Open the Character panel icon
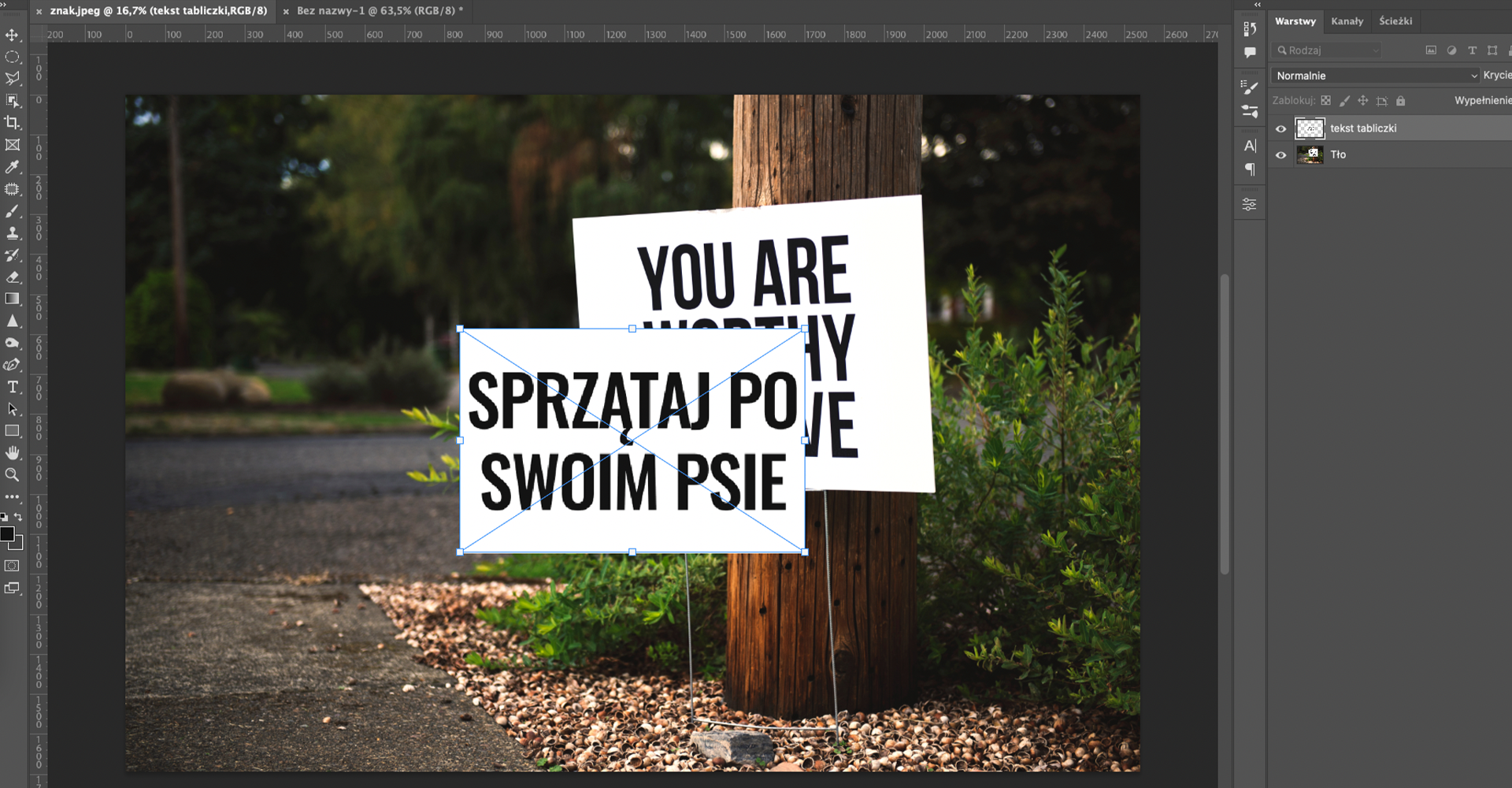This screenshot has width=1512, height=788. (x=1250, y=146)
